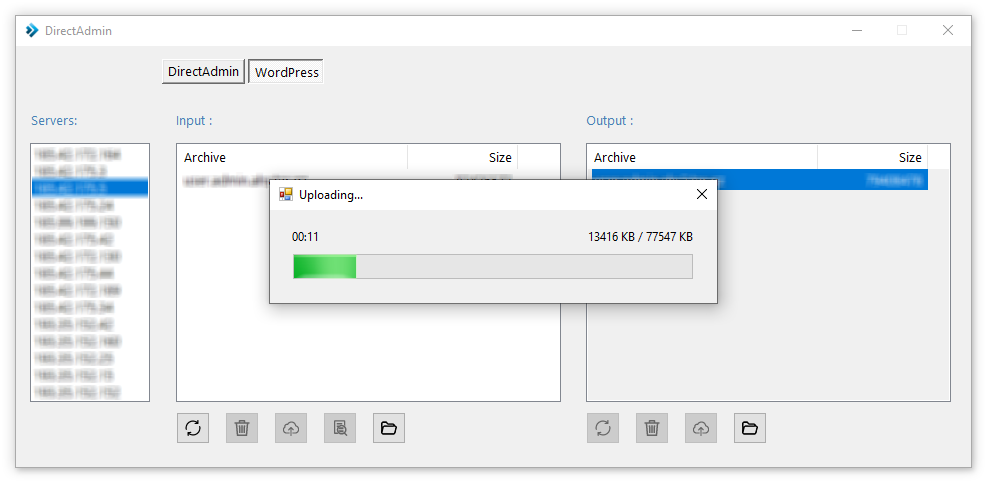Click the '13416 KB / 77547 KB' transfer text
The height and width of the screenshot is (483, 987).
coord(640,237)
